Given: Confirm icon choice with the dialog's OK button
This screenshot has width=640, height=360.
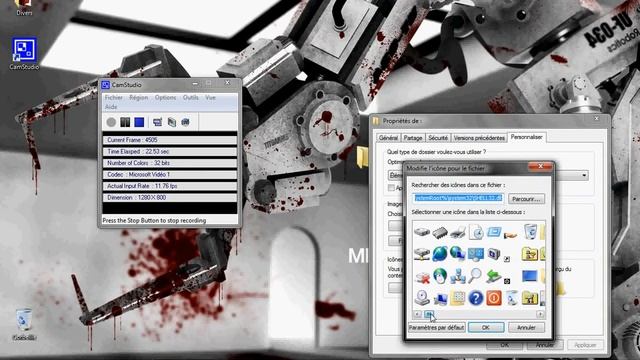Looking at the screenshot, I should tap(486, 327).
